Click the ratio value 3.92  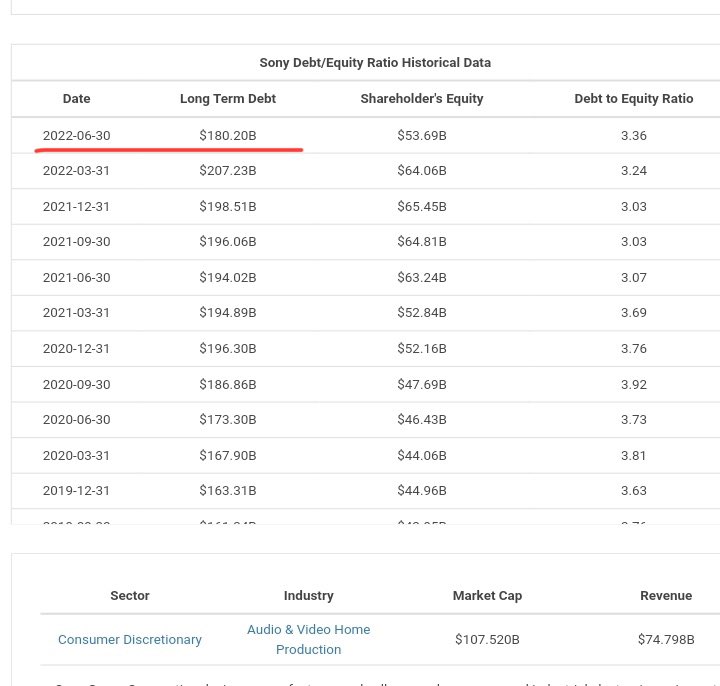click(634, 384)
